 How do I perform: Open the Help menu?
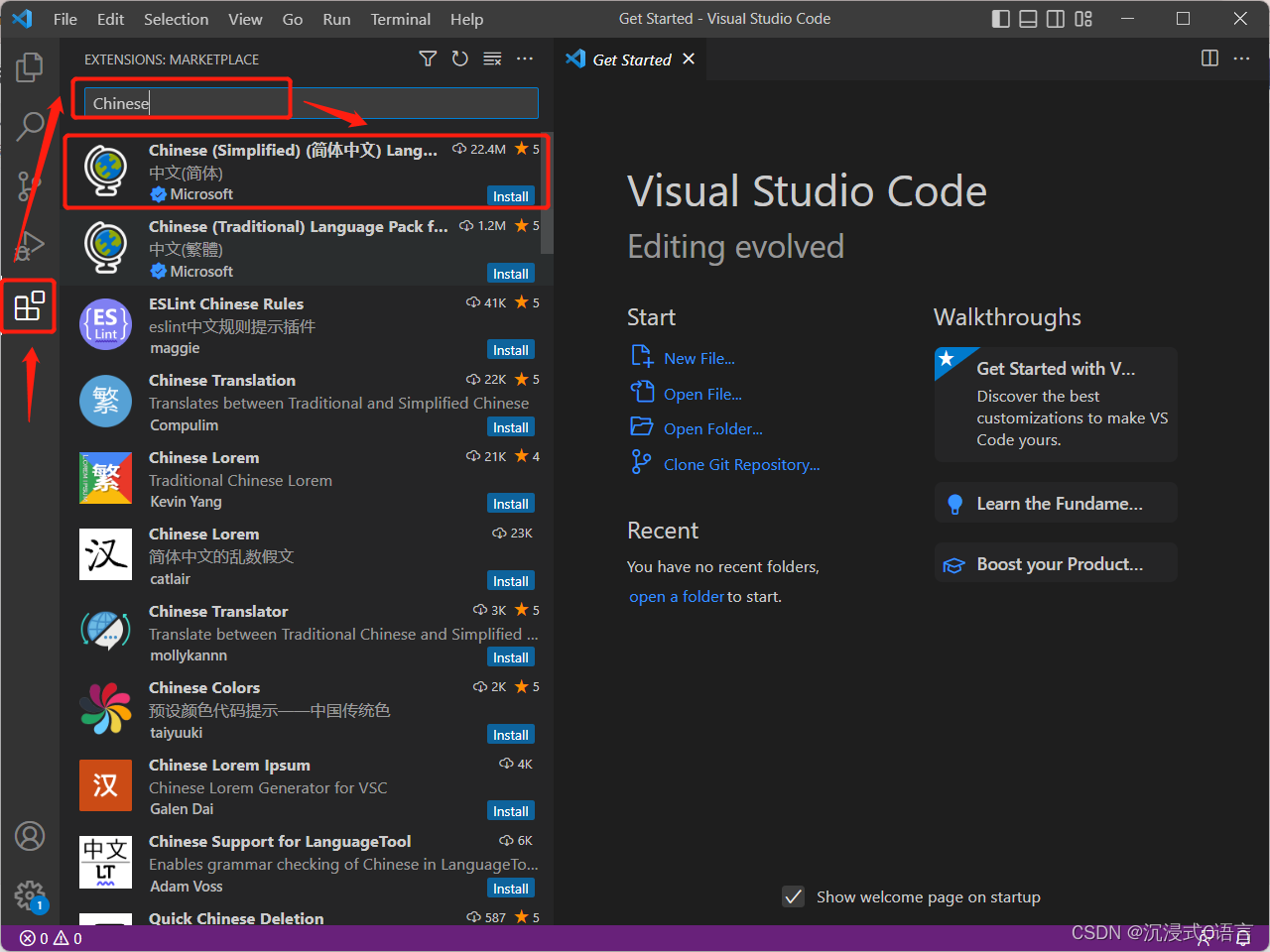coord(466,19)
